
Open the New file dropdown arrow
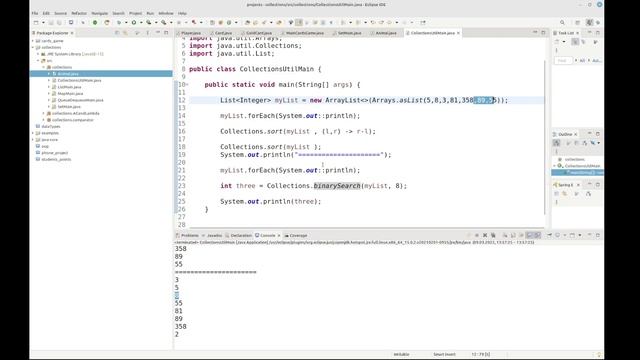point(43,22)
